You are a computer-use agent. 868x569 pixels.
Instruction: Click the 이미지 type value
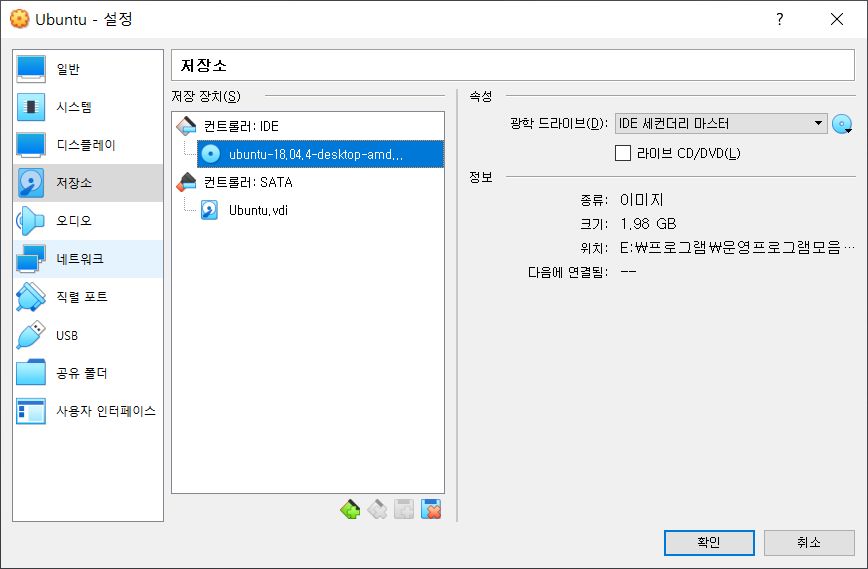click(x=642, y=200)
